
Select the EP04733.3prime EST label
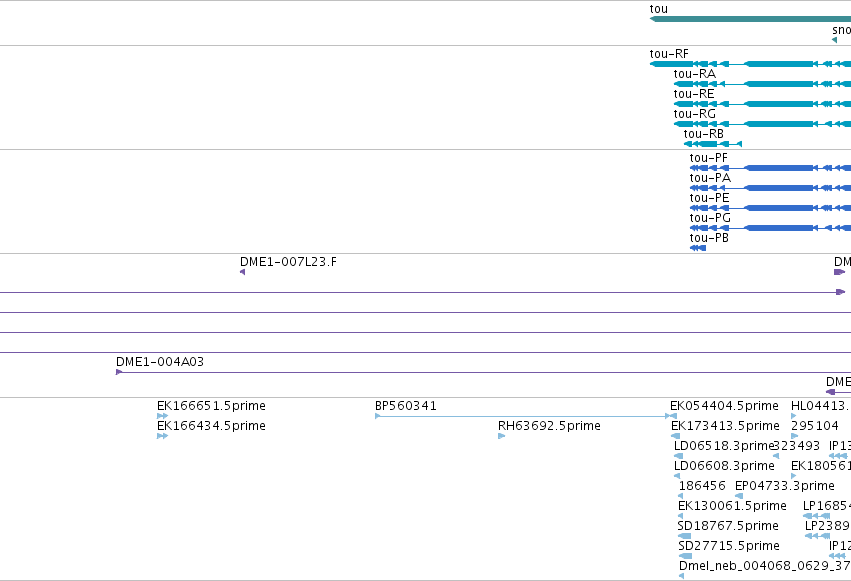click(785, 486)
